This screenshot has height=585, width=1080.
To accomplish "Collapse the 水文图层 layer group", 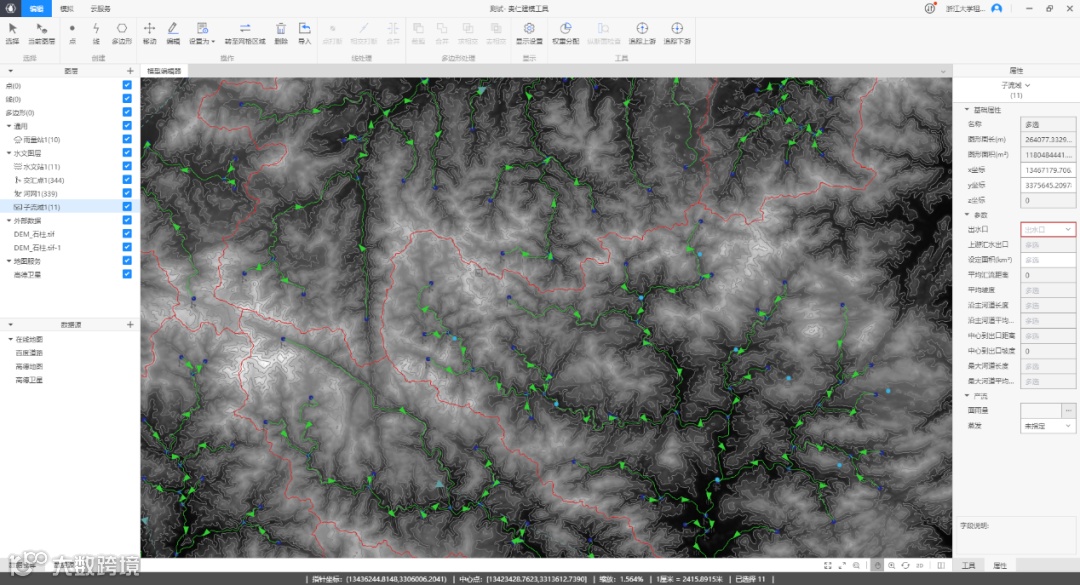I will (9, 153).
